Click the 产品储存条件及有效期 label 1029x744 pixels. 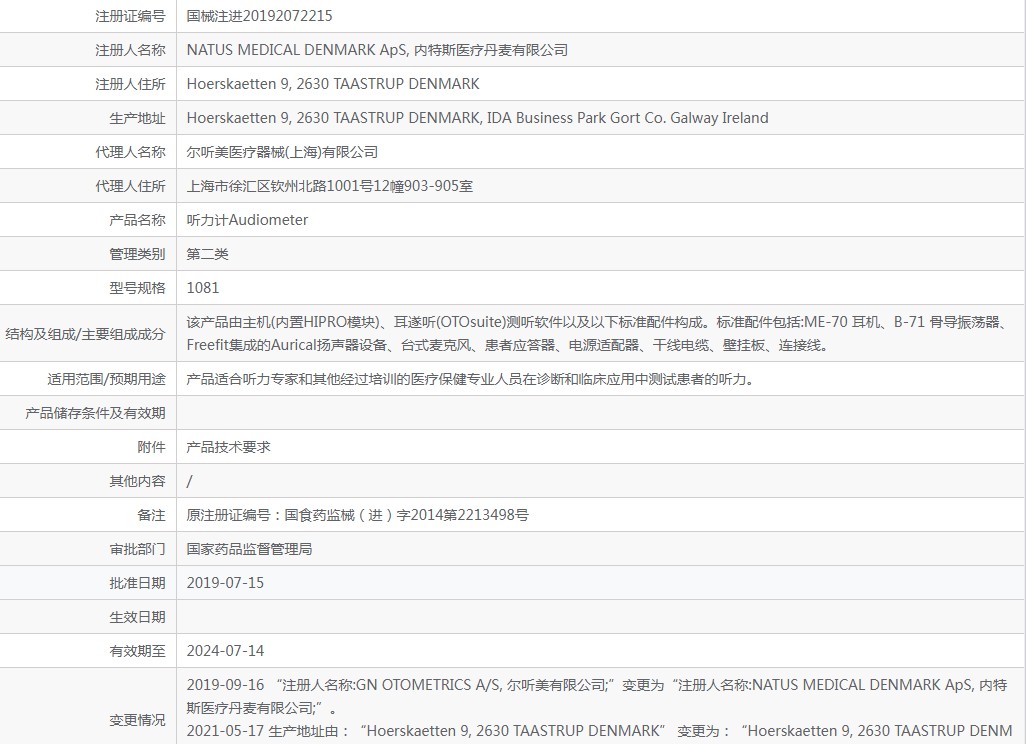95,413
